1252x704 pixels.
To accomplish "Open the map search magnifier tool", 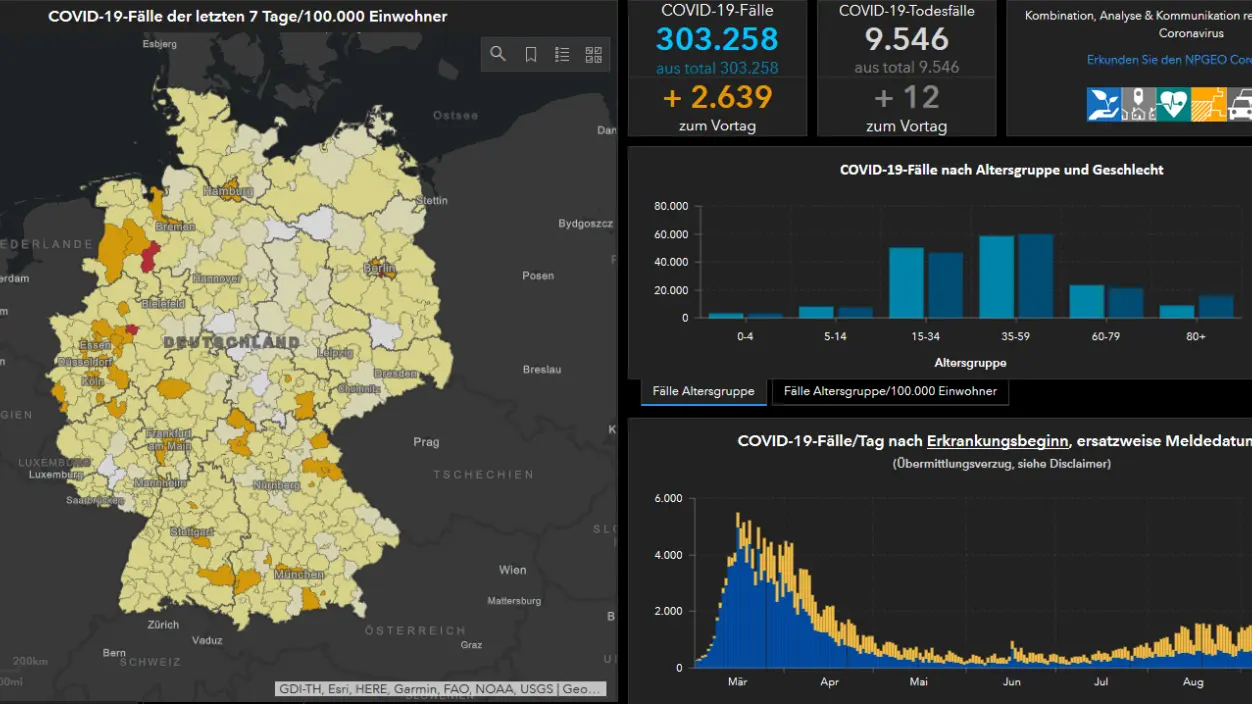I will tap(498, 54).
